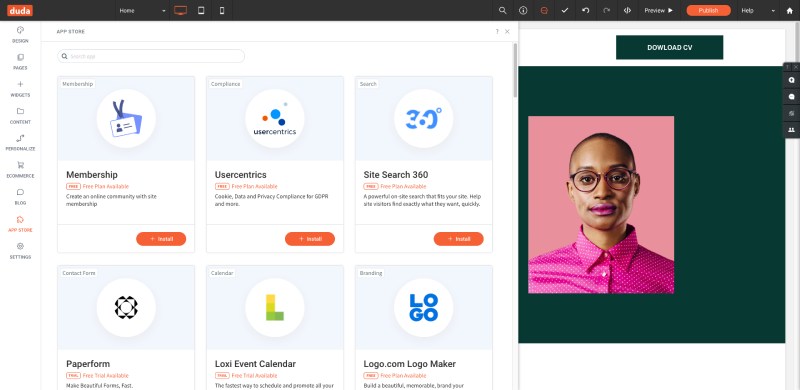Screen dimensions: 800x390
Task: Click the Membership app title
Action: click(92, 175)
